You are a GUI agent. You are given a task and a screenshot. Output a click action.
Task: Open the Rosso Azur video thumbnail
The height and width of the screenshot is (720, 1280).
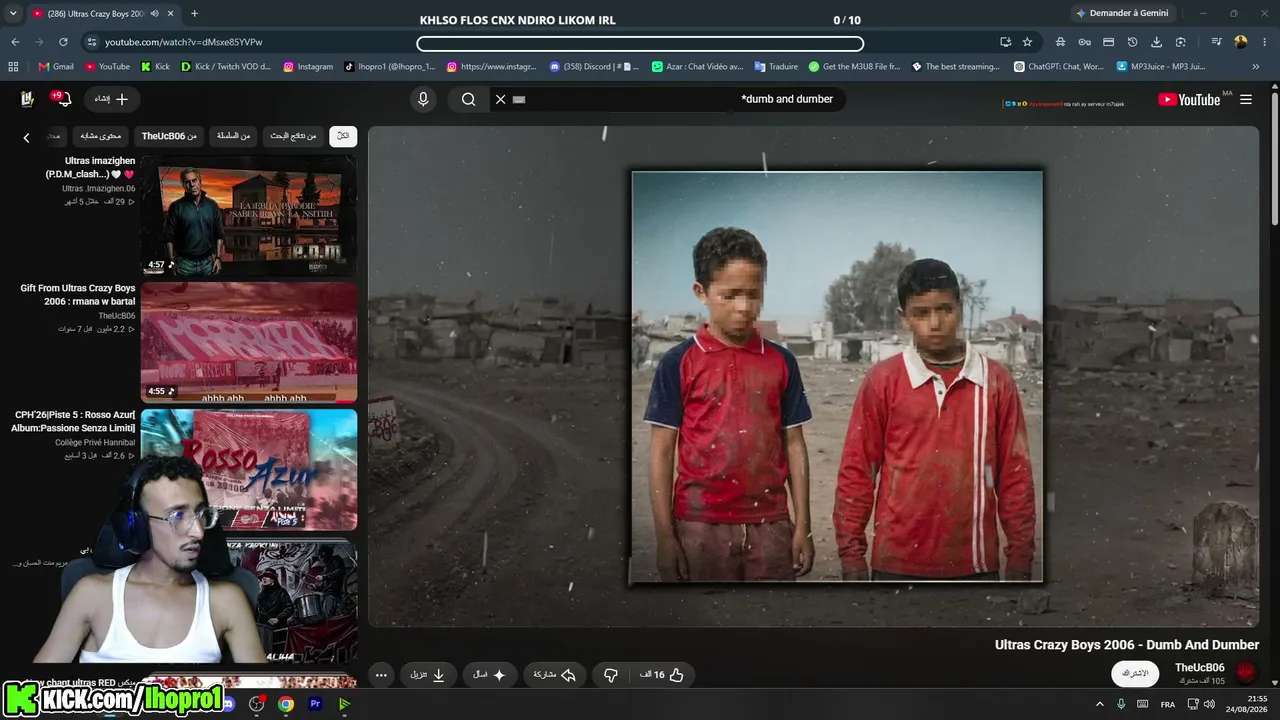tap(249, 469)
